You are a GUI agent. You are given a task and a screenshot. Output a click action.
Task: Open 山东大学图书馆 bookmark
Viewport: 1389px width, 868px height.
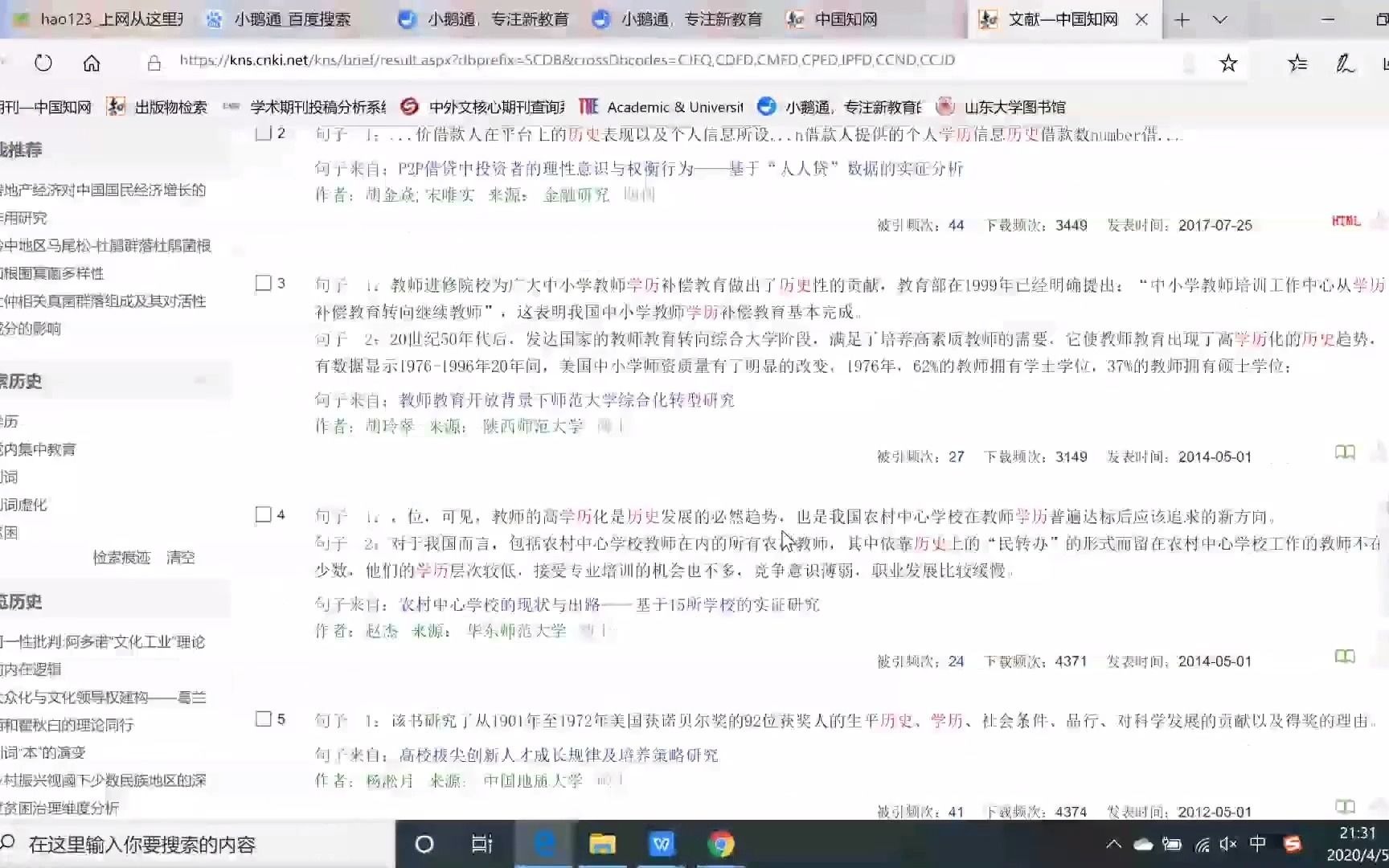click(1002, 107)
